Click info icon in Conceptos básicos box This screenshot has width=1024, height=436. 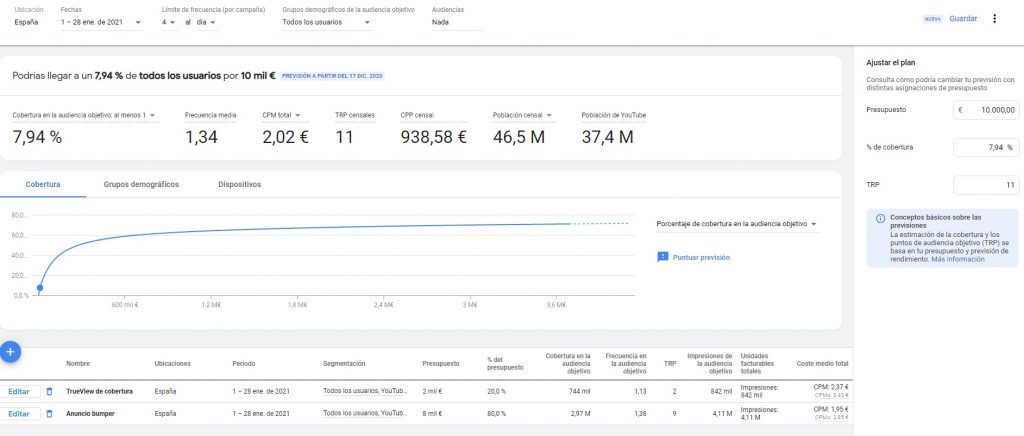point(880,218)
